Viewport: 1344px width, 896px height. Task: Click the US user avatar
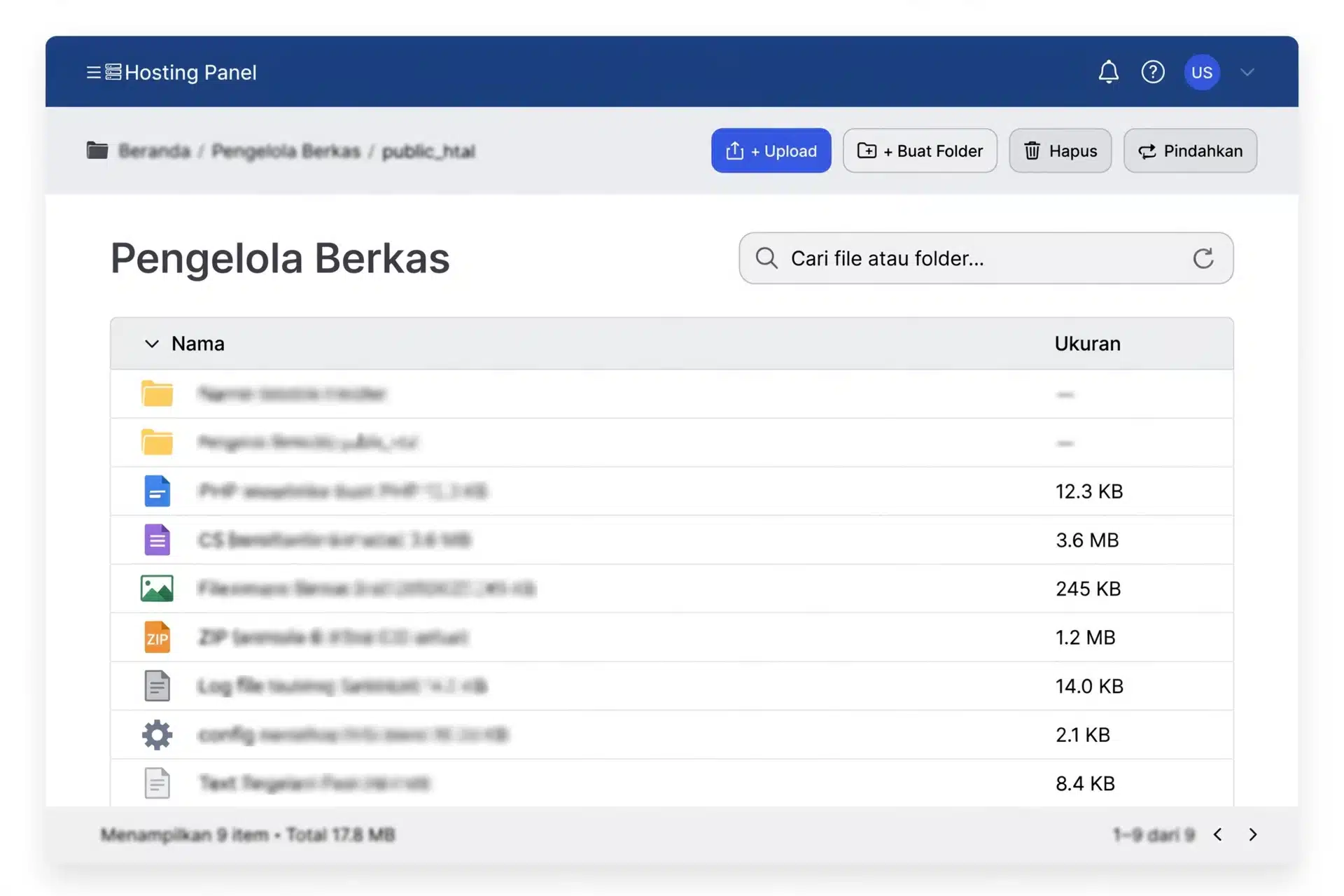point(1202,72)
